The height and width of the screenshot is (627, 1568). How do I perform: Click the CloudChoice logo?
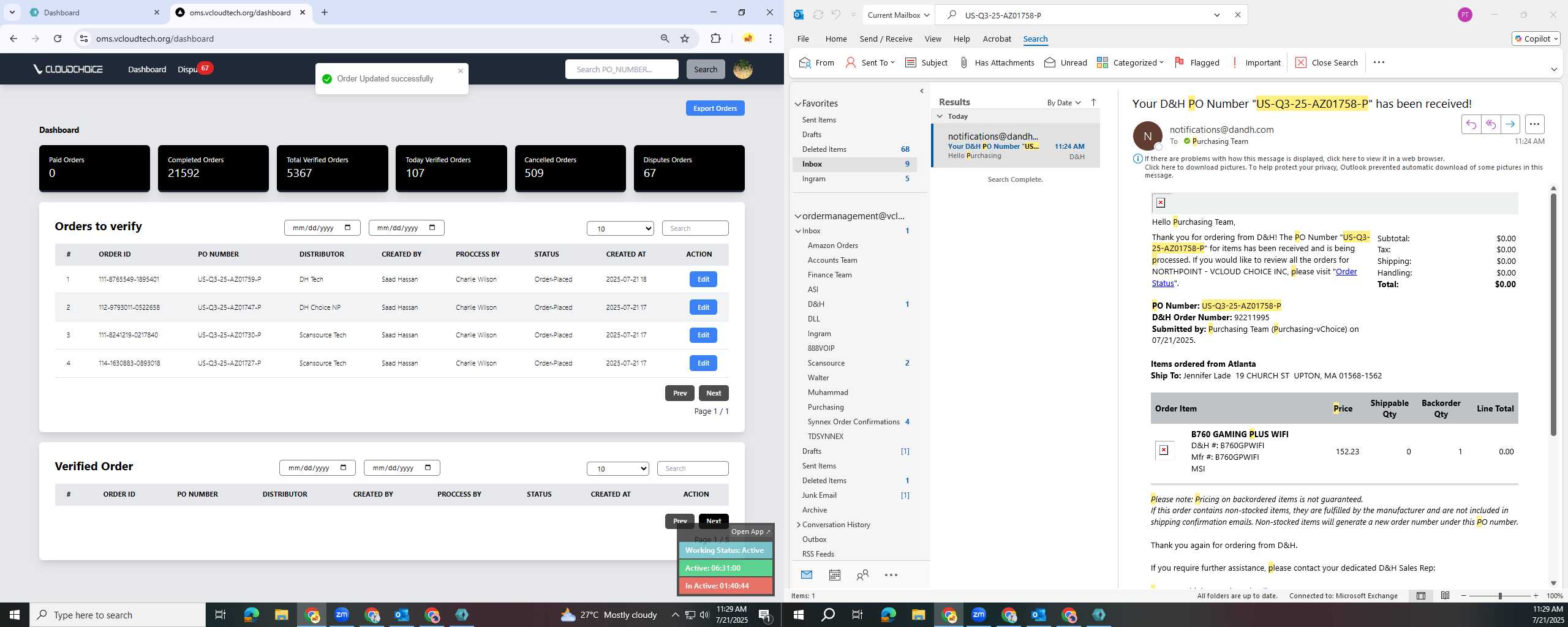tap(68, 69)
